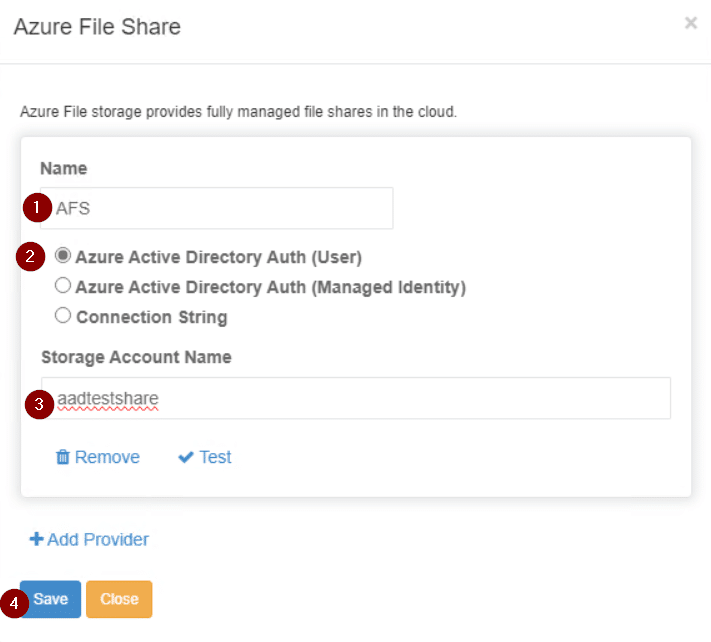Screen dimensions: 711x642
Task: Click the Add Provider link
Action: pos(89,540)
